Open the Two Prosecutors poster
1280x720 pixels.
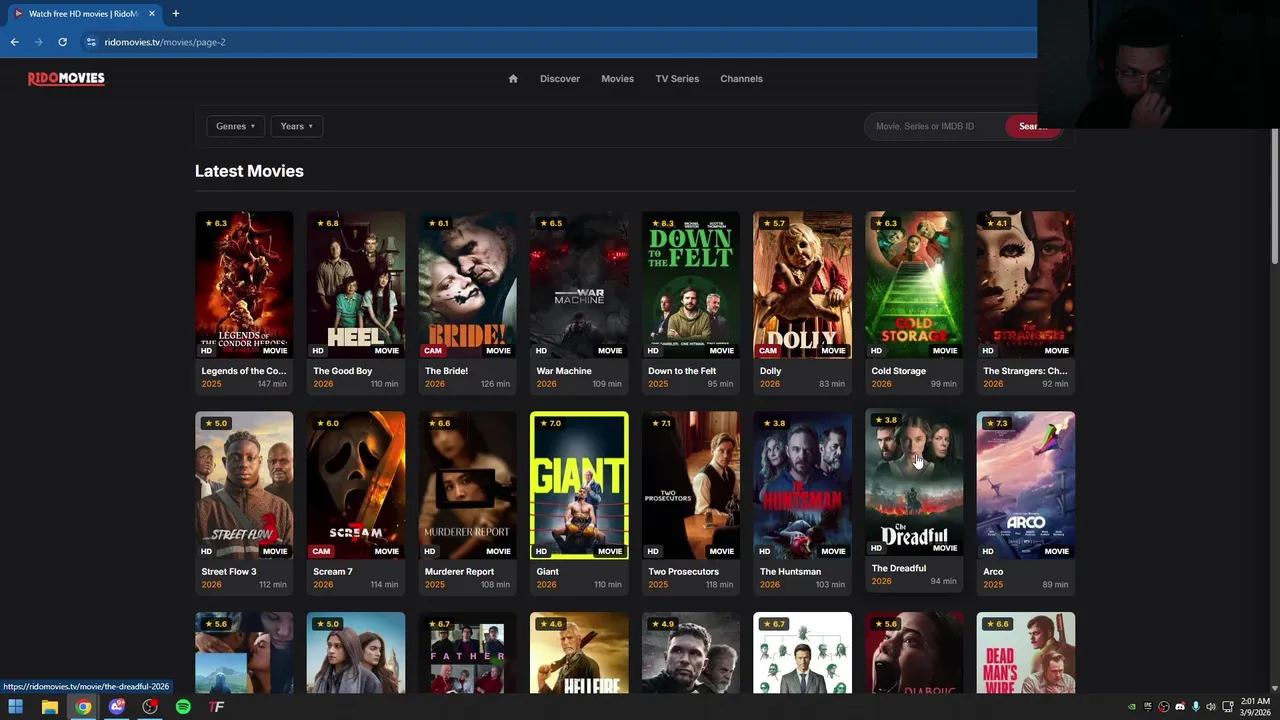691,485
